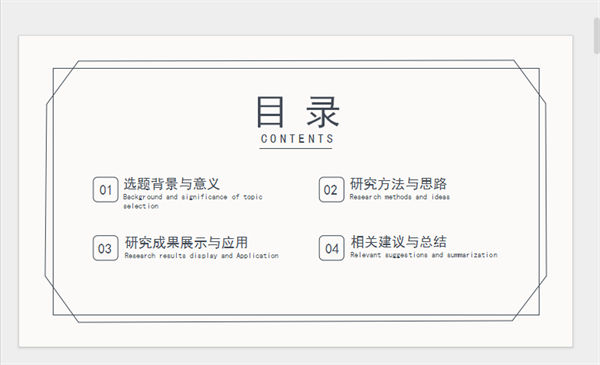Viewport: 600px width, 365px height.
Task: Click the 02 number box
Action: (x=331, y=189)
